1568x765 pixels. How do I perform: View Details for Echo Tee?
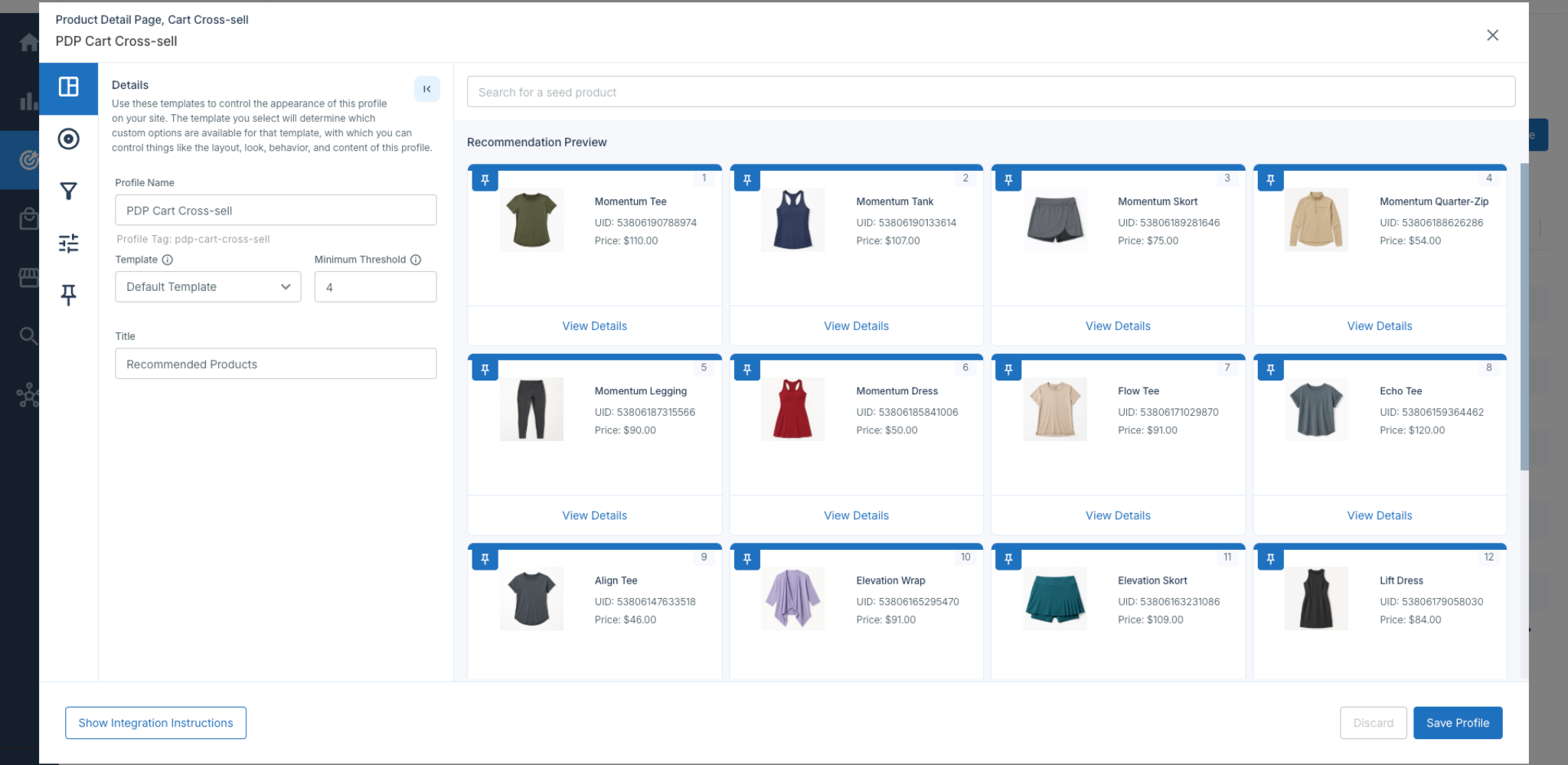1380,515
